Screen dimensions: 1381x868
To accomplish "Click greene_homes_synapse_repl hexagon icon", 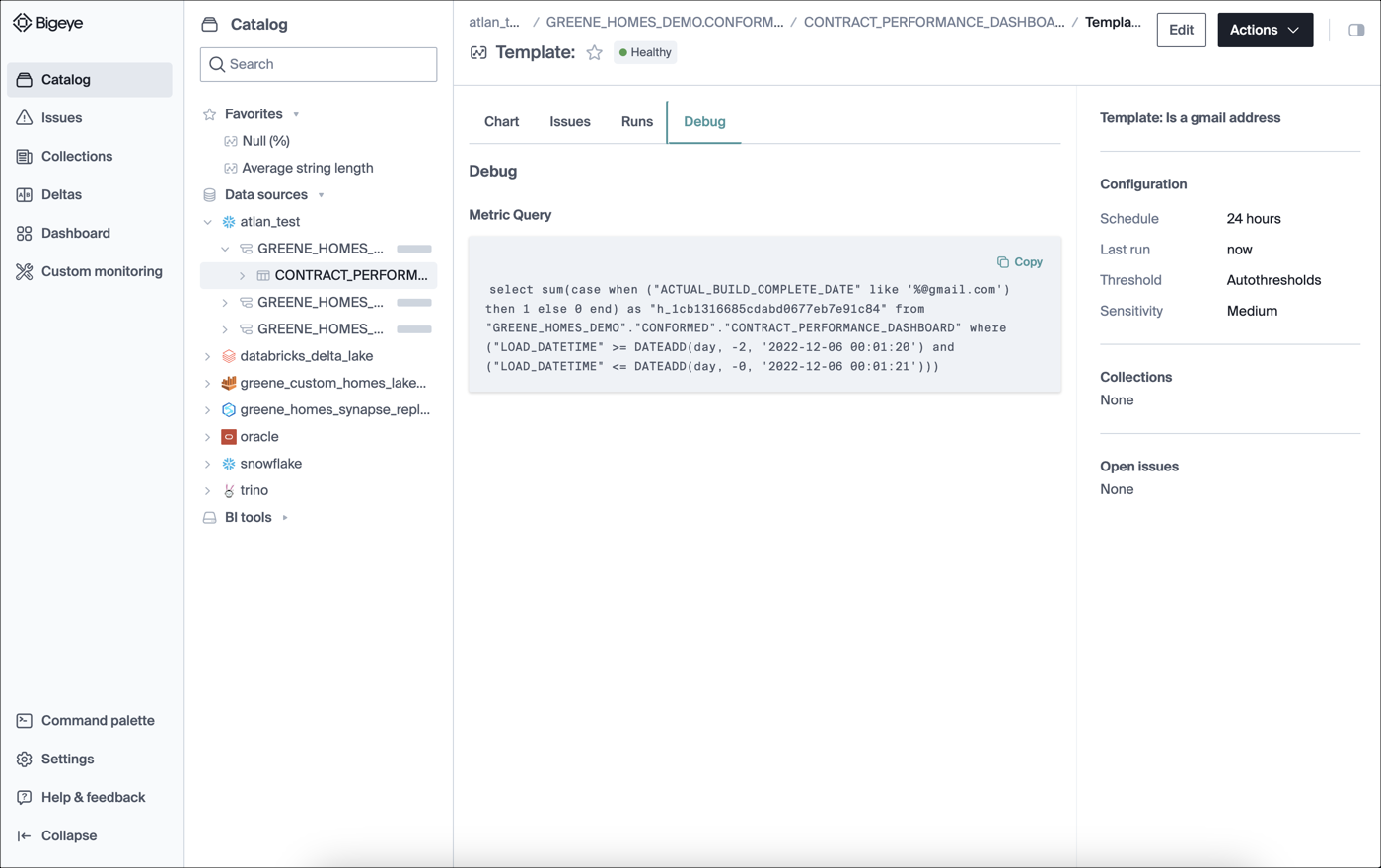I will (229, 409).
